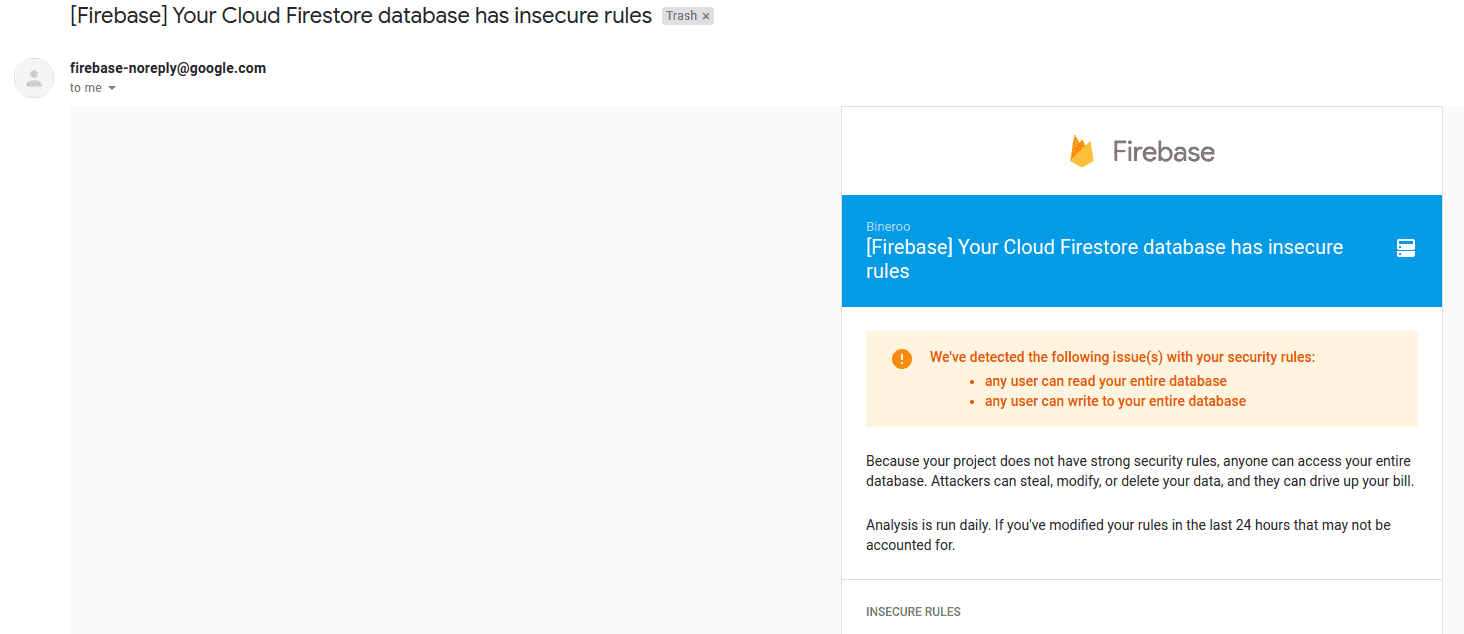Click the "to me" recipient text
Screen dimensions: 1464x634
[x=86, y=88]
